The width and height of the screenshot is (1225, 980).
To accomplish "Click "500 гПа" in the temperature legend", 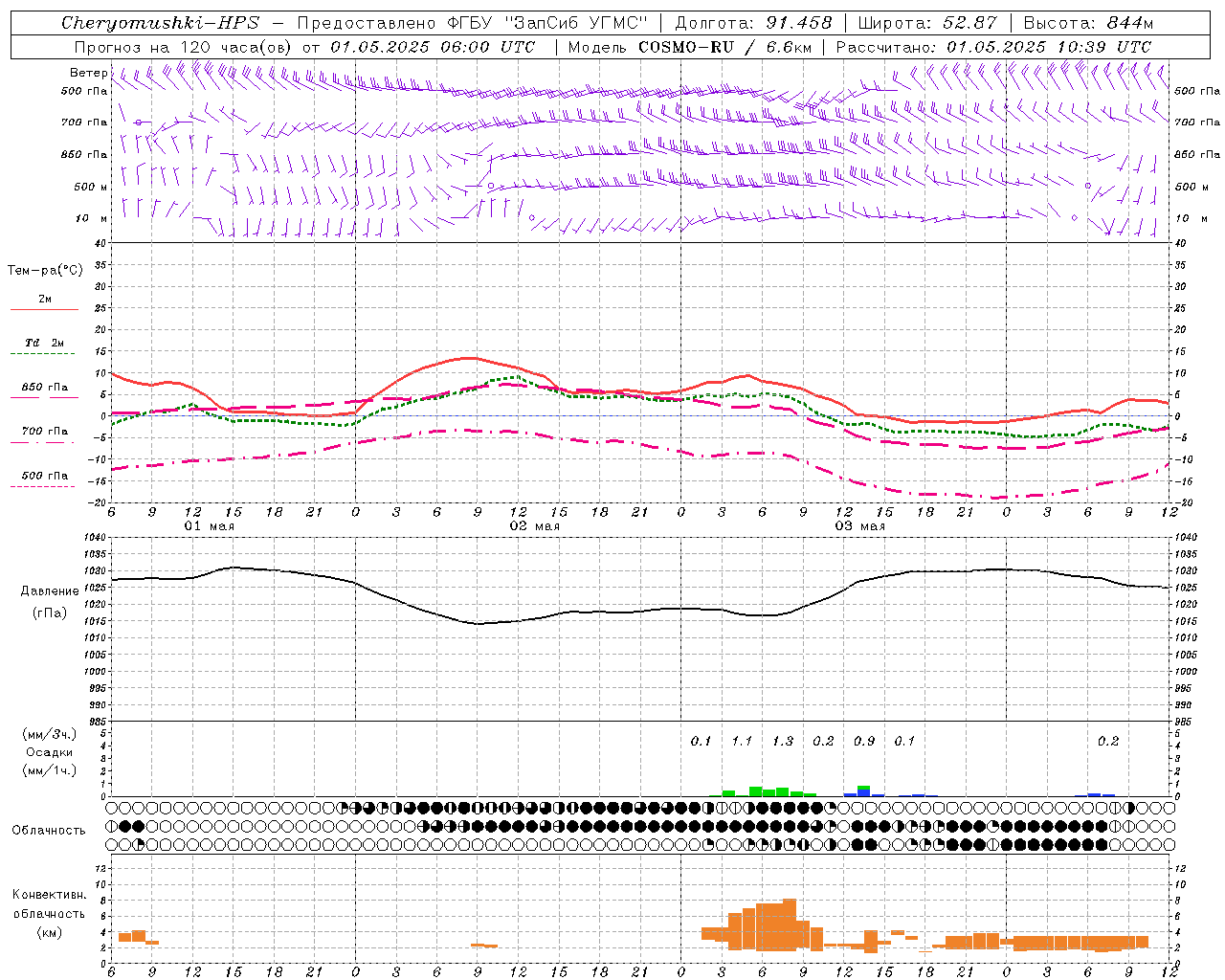I will 45,476.
